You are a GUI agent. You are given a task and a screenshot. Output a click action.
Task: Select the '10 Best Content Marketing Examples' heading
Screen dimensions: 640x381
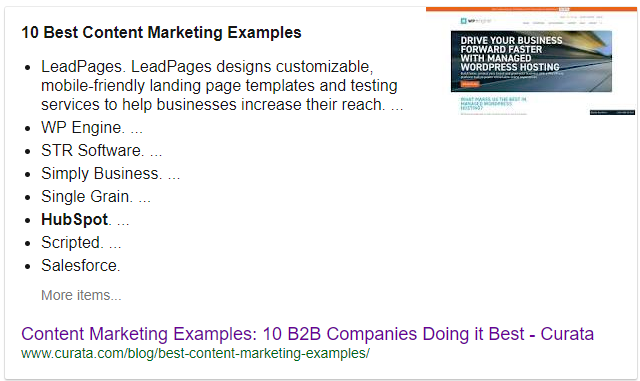161,32
